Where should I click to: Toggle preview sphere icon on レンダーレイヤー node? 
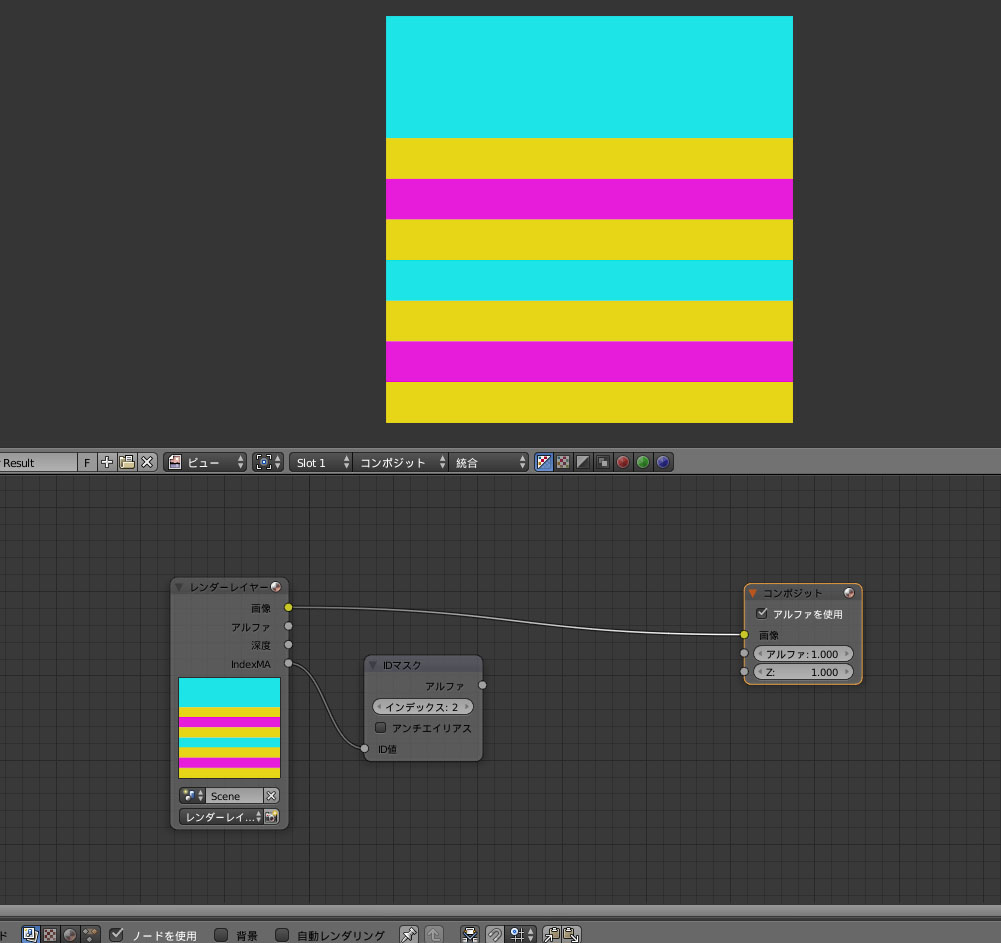pos(276,587)
